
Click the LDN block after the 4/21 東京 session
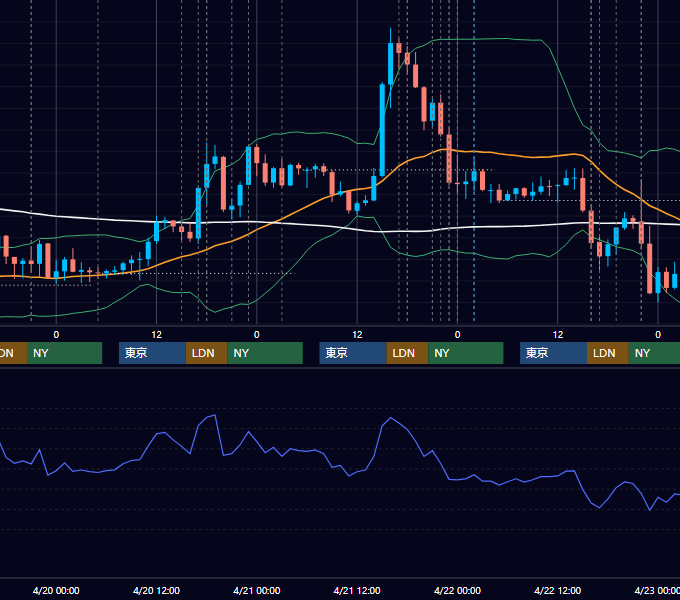[407, 353]
